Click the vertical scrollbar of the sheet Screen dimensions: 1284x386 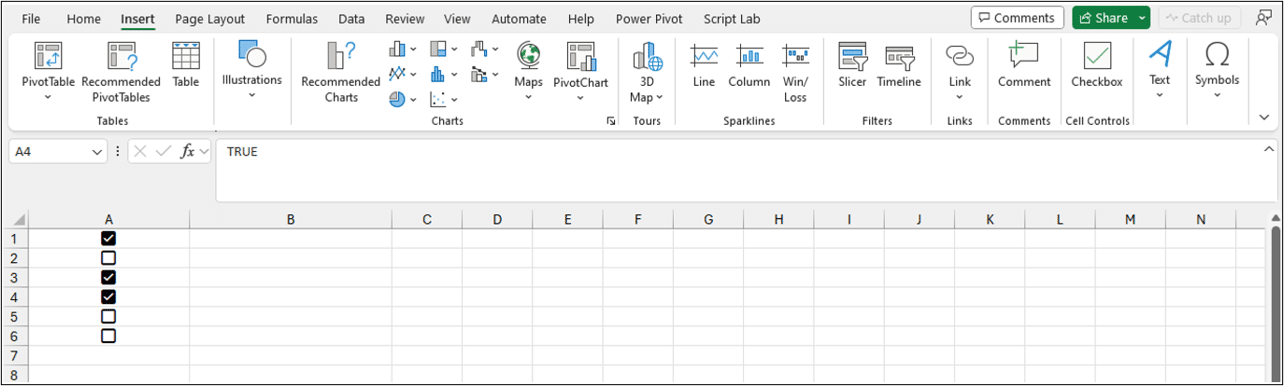click(x=1276, y=300)
